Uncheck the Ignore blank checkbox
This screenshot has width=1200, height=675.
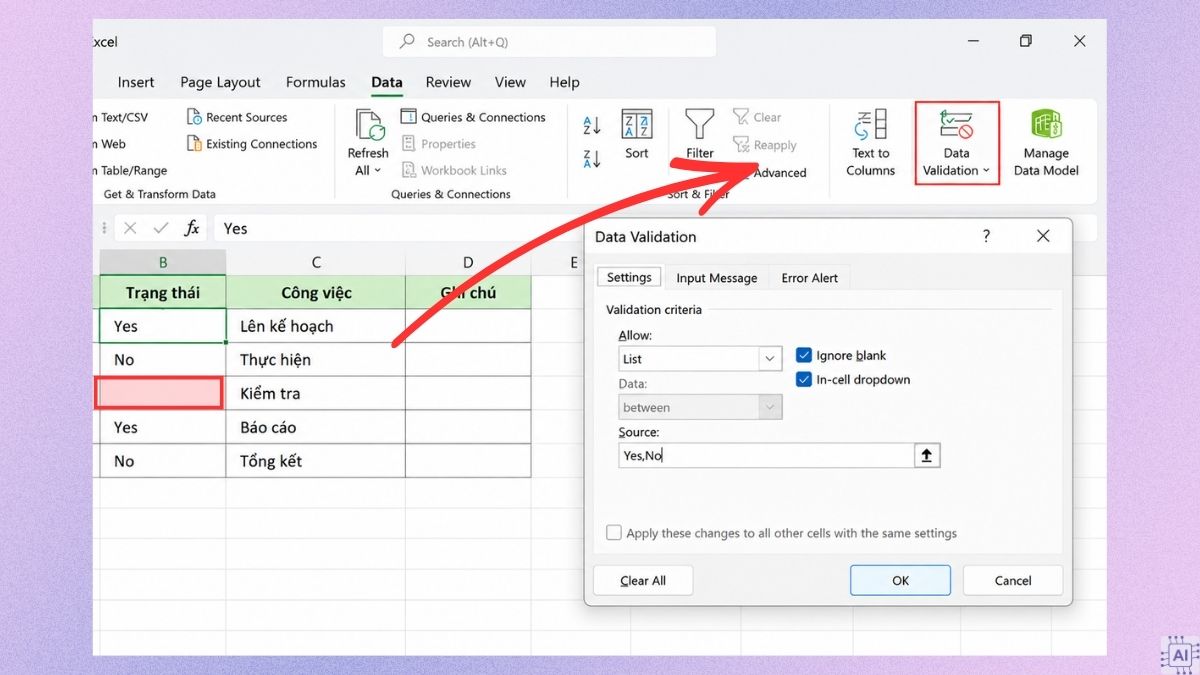tap(803, 355)
